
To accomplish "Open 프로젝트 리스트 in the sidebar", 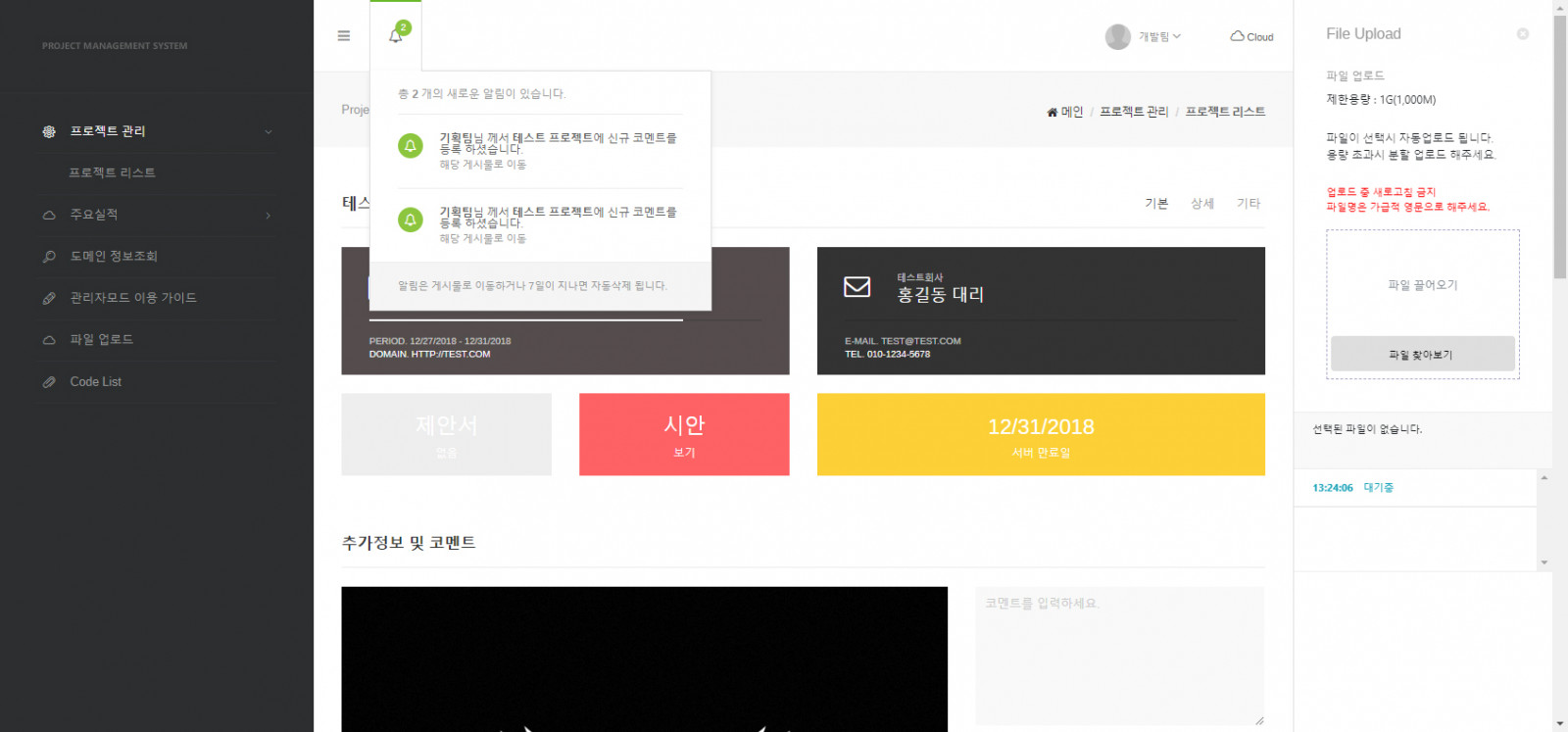I will pos(112,172).
